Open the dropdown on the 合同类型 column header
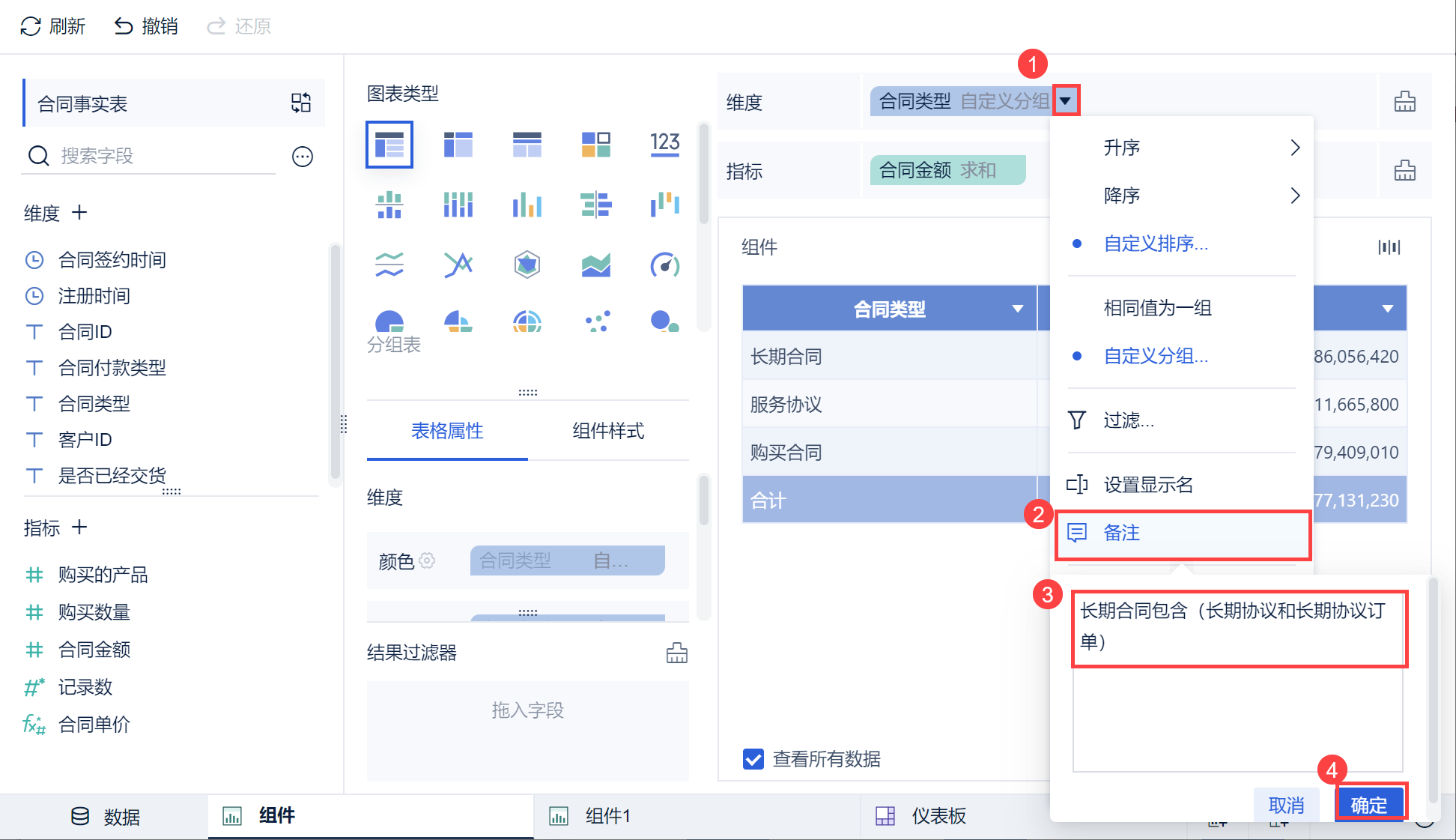Viewport: 1456px width, 840px height. pos(1017,309)
